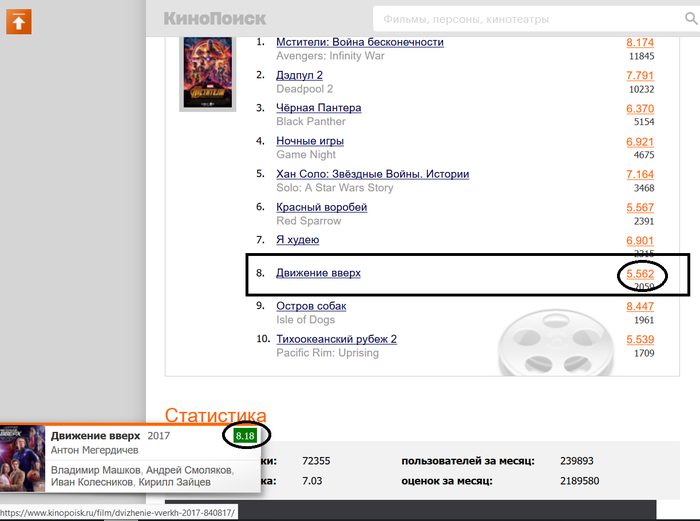The height and width of the screenshot is (521, 700).
Task: Open the Движение вверх list link
Action: (x=318, y=273)
